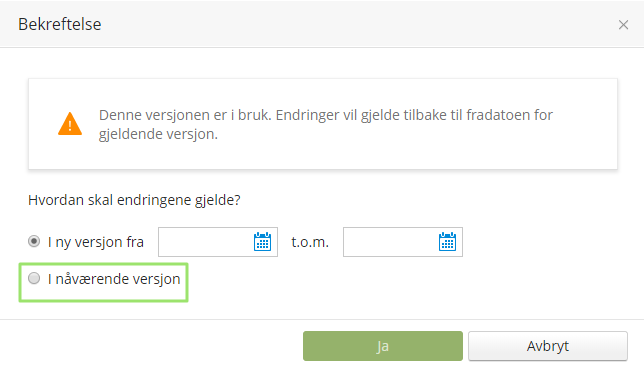Image resolution: width=644 pixels, height=377 pixels.
Task: Open the calendar picker for the t.o.m. date
Action: point(447,241)
